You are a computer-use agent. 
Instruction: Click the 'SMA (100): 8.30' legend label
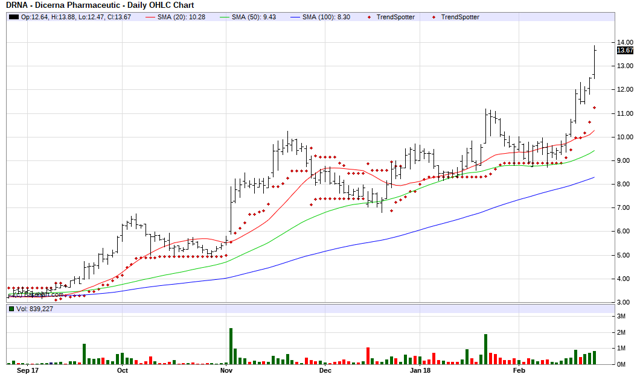point(326,17)
